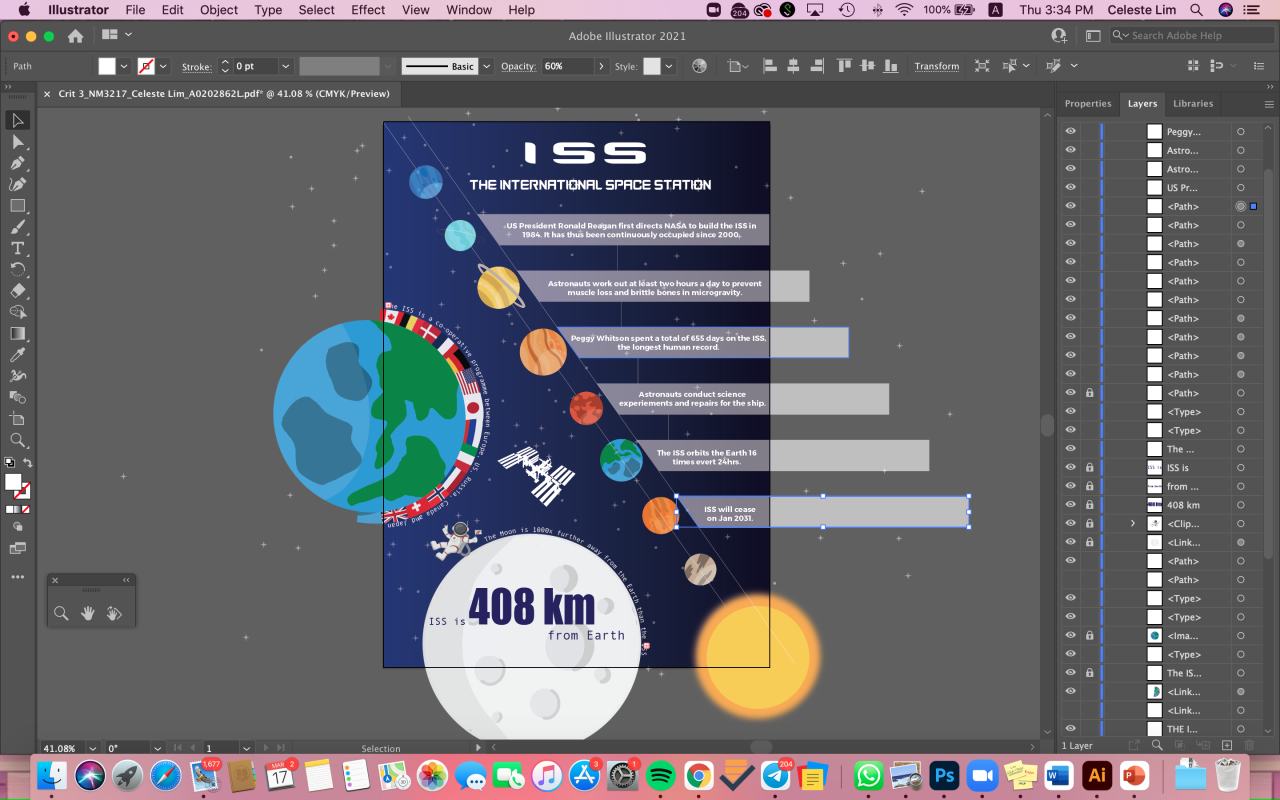Viewport: 1280px width, 800px height.
Task: Click Opacity label link
Action: click(x=518, y=67)
